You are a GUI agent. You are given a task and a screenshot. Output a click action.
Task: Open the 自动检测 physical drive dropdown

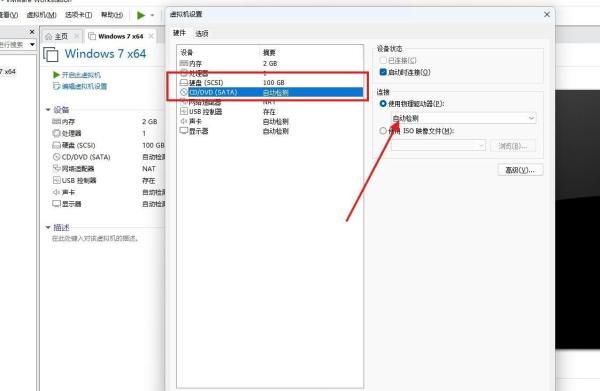[x=463, y=118]
